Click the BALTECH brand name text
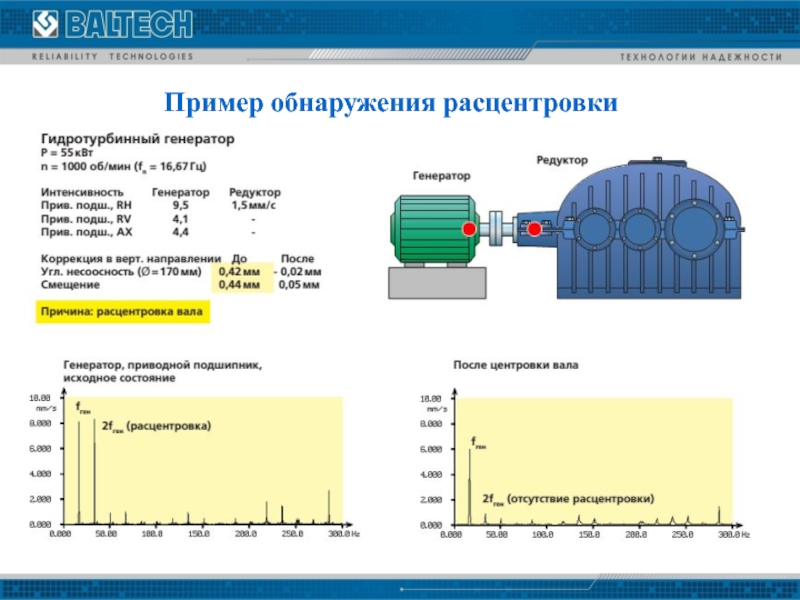The height and width of the screenshot is (600, 800). coord(129,24)
